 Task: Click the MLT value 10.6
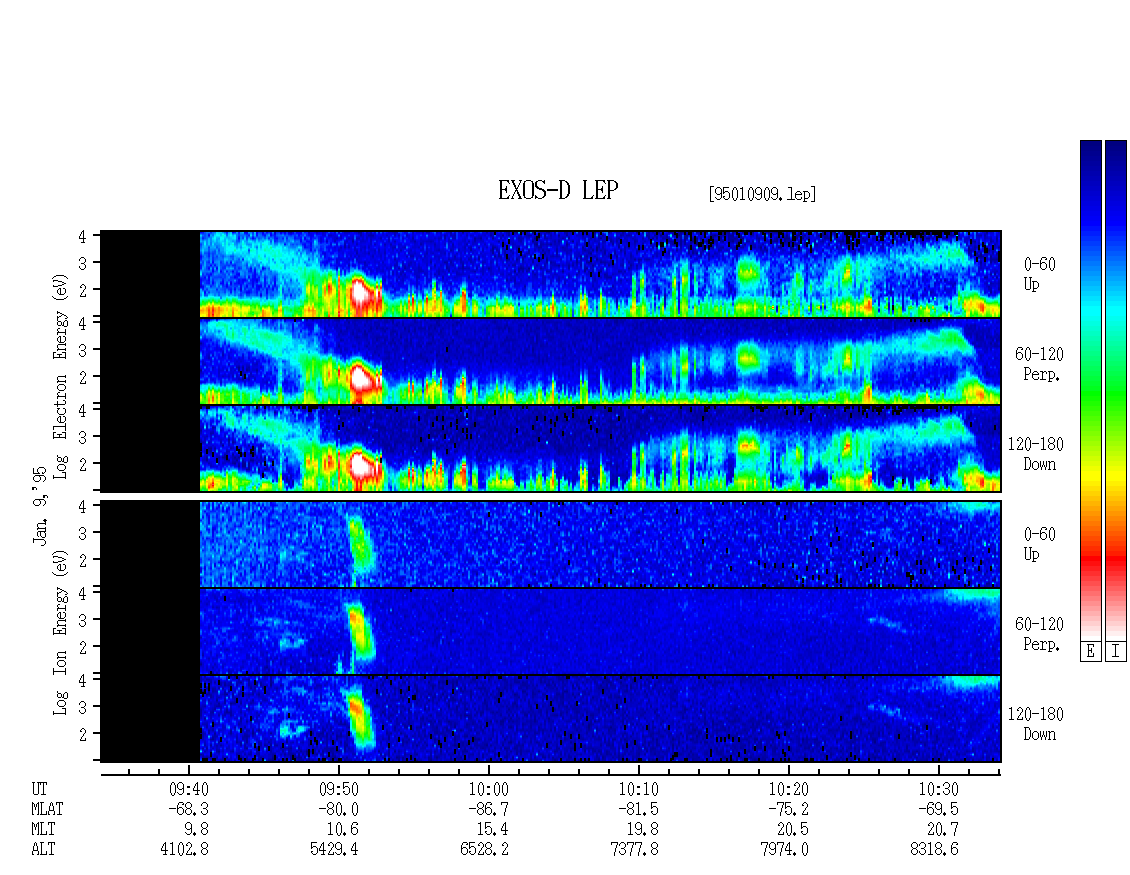(x=343, y=830)
